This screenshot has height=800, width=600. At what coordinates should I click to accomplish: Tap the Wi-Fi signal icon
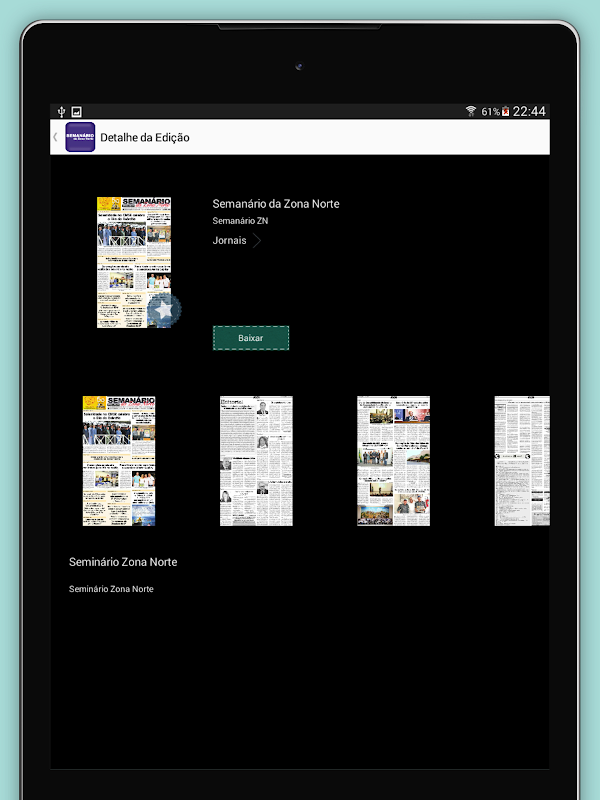[471, 111]
